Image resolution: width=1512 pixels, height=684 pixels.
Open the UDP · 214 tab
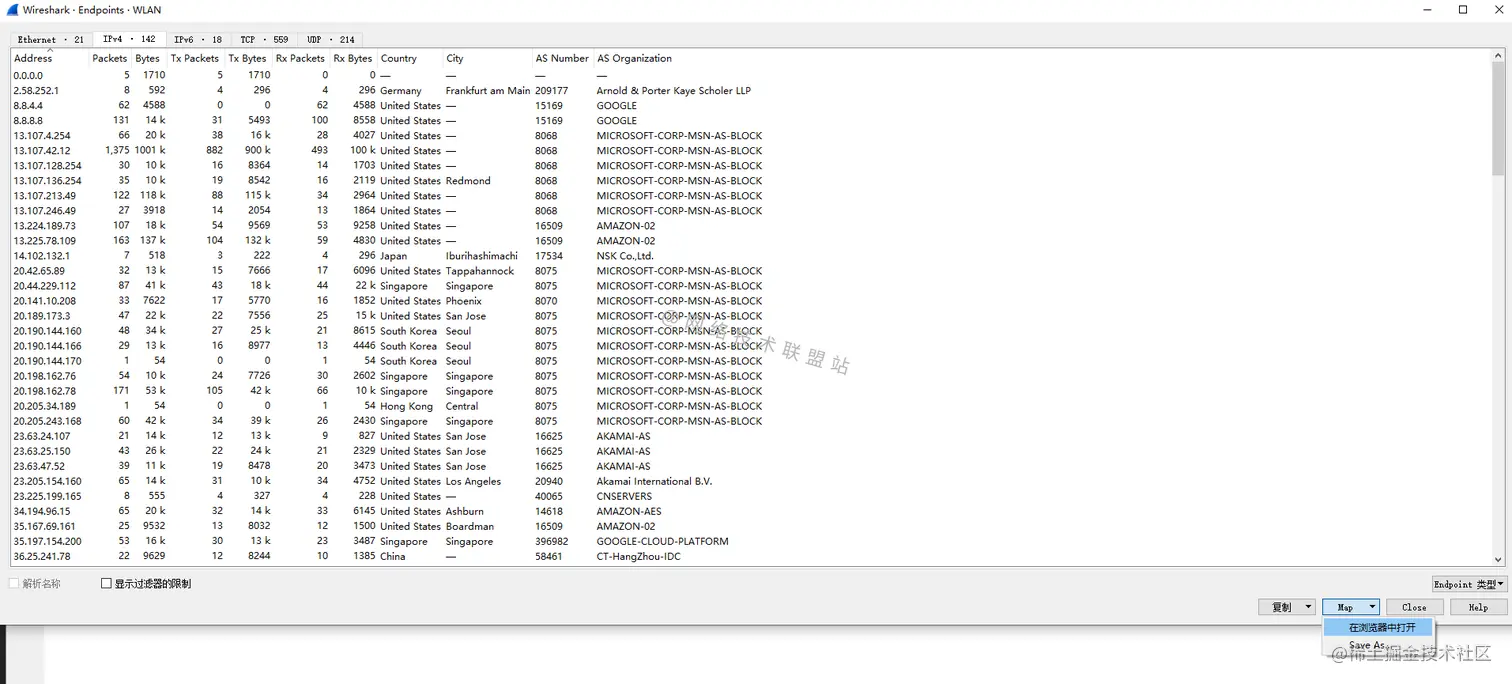coord(330,40)
